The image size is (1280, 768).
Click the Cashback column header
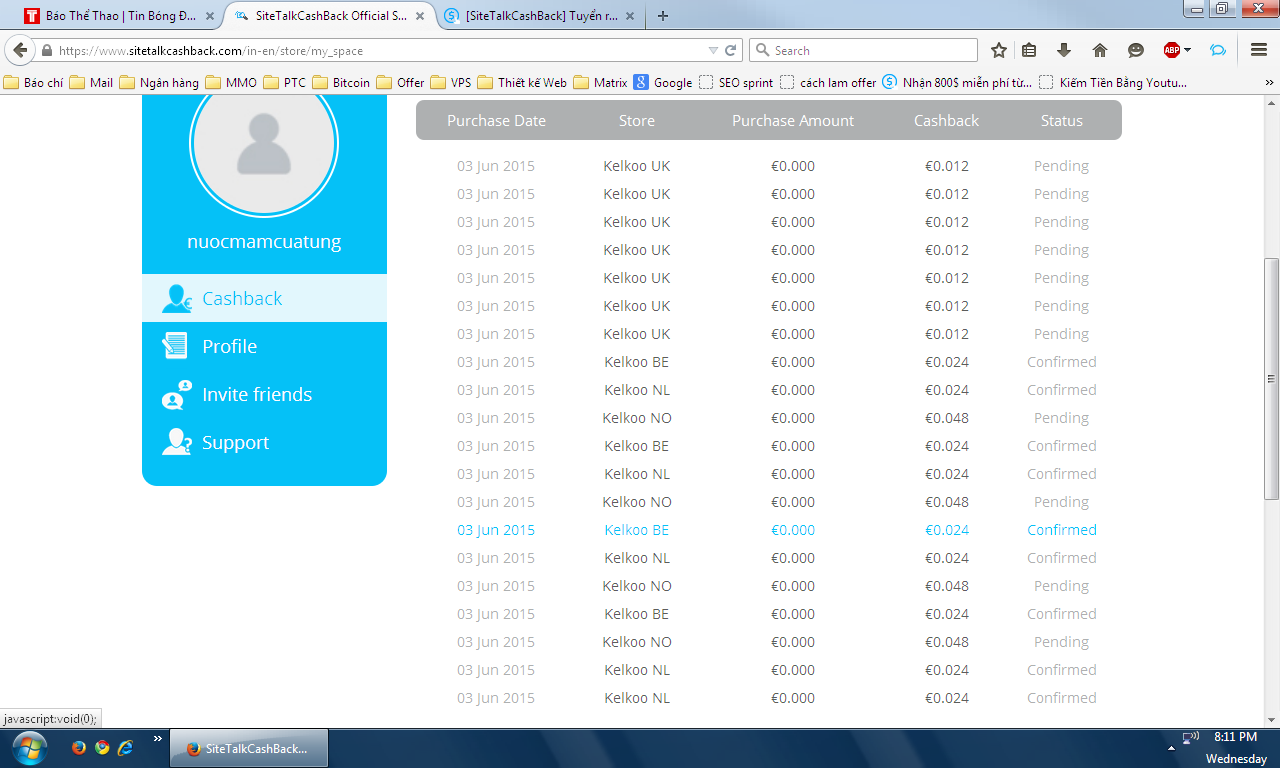point(946,120)
